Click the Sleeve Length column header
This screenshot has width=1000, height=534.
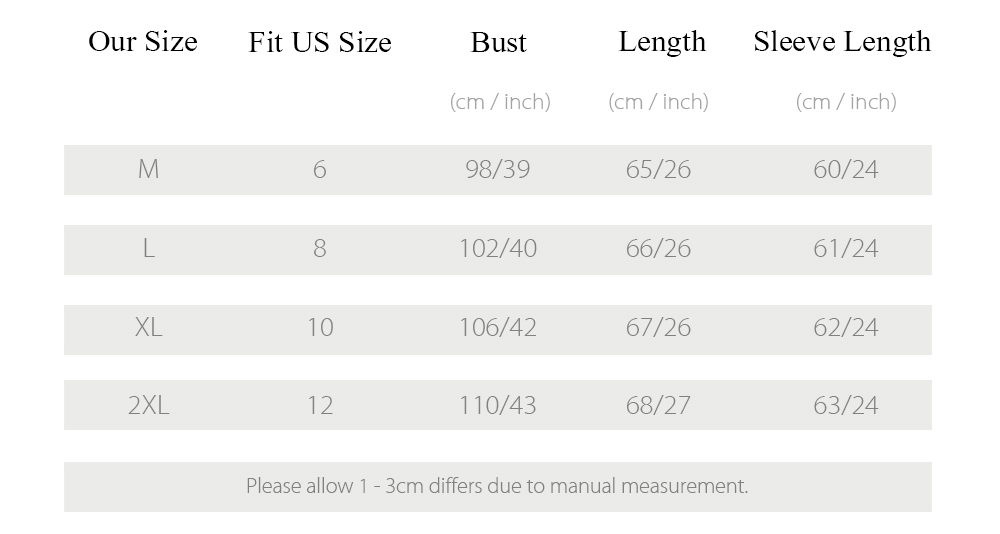tap(842, 43)
